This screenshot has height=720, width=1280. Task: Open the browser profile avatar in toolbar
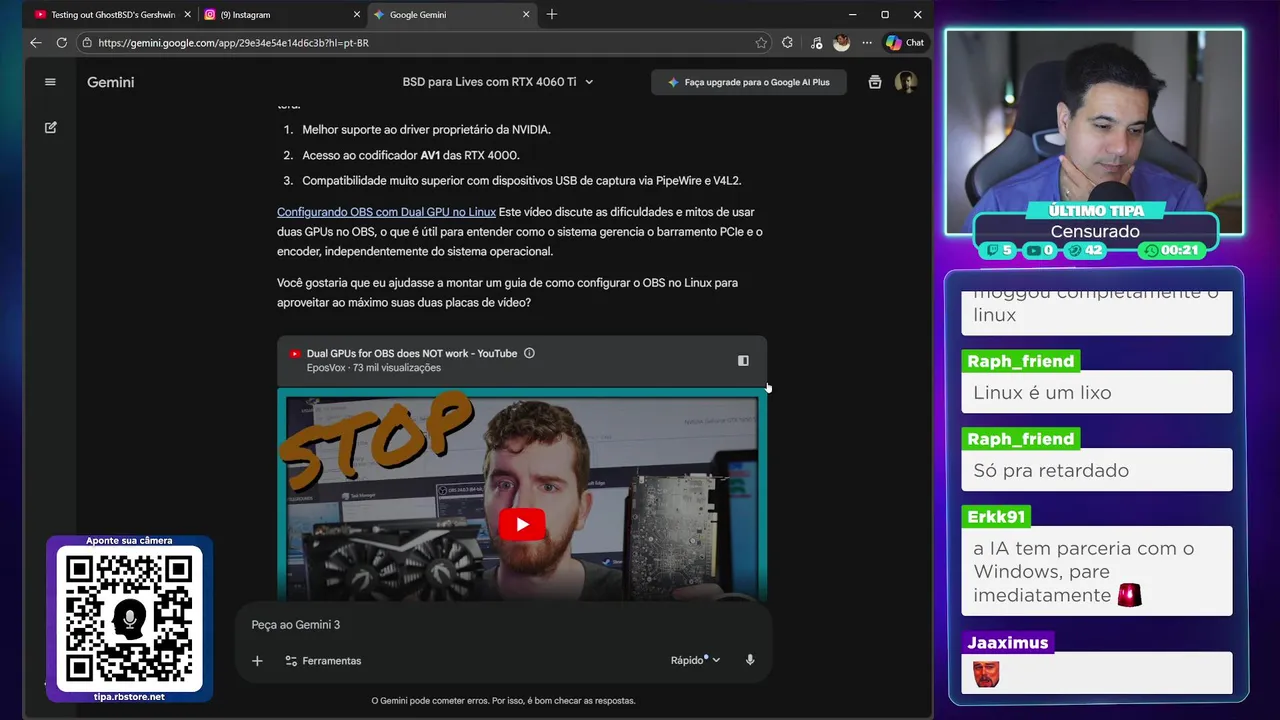[841, 43]
